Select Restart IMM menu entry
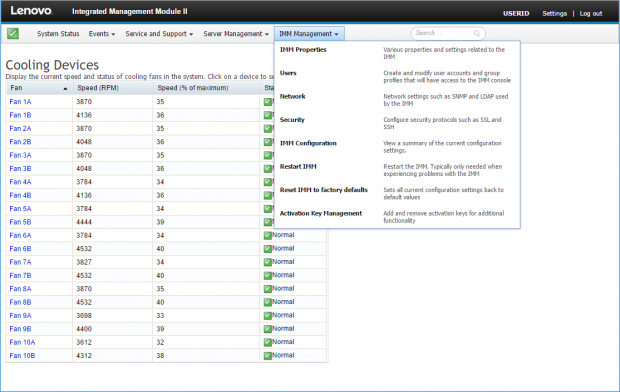This screenshot has width=620, height=392. 298,167
